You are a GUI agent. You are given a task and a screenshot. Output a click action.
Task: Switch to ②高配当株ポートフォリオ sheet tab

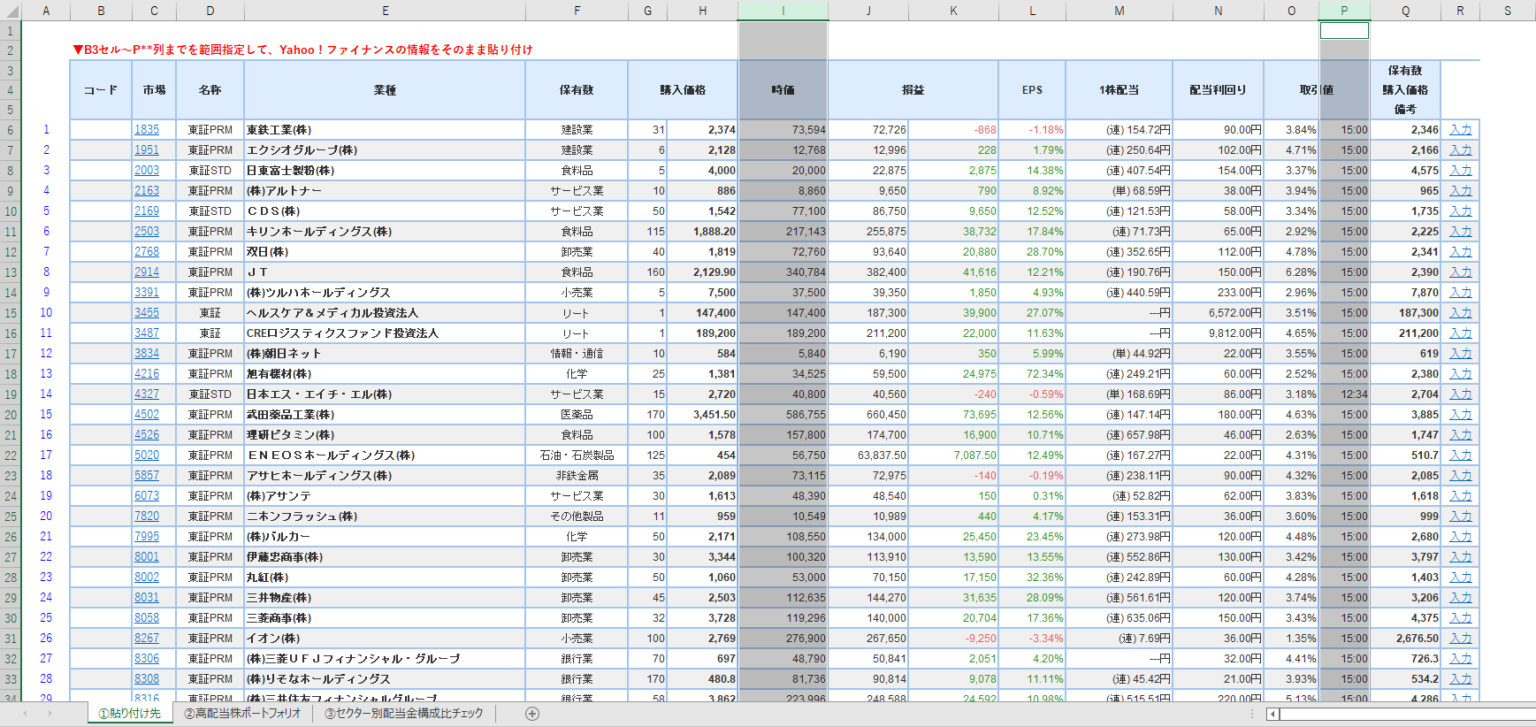(x=241, y=713)
